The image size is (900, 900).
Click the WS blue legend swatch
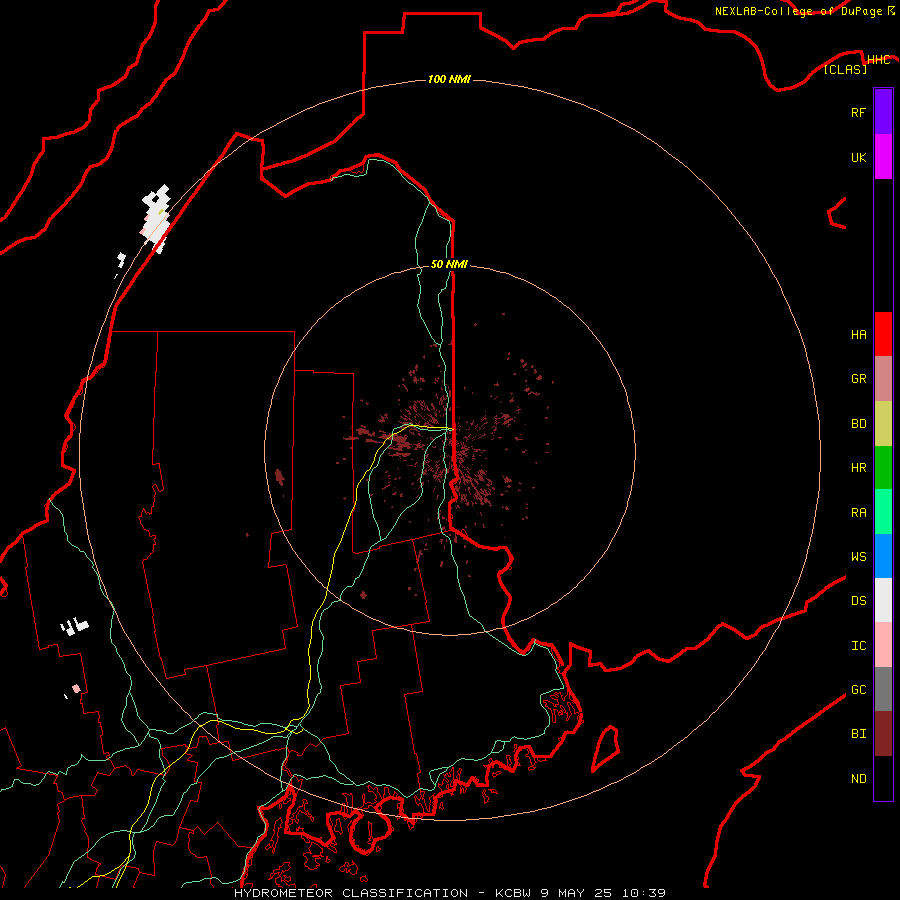(x=883, y=556)
